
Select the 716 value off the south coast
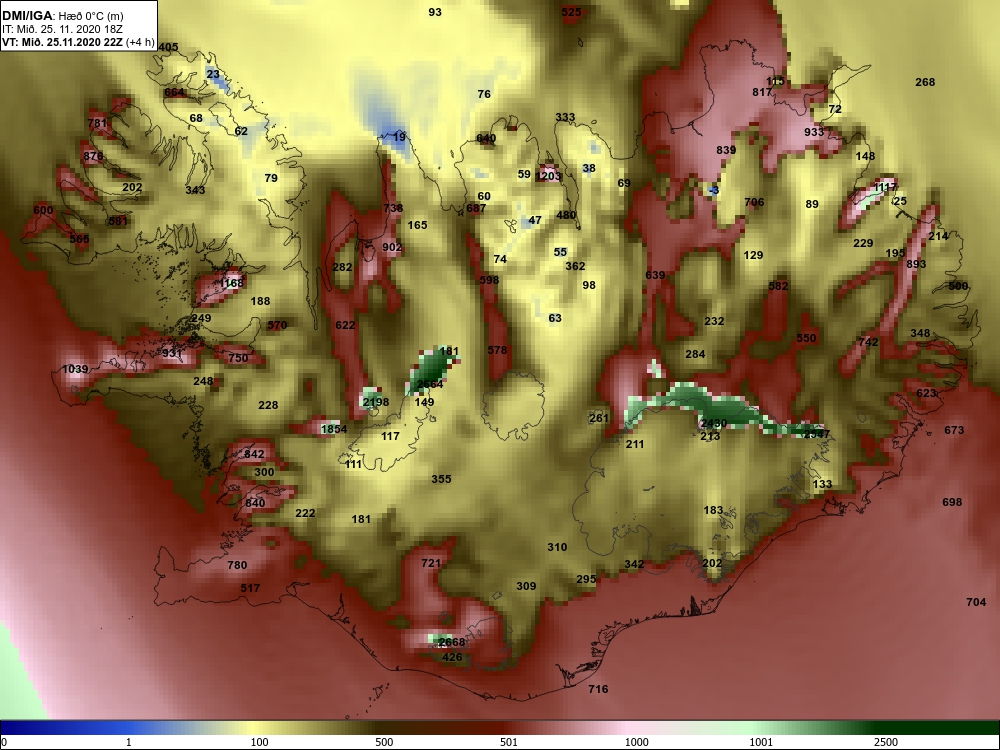[598, 689]
